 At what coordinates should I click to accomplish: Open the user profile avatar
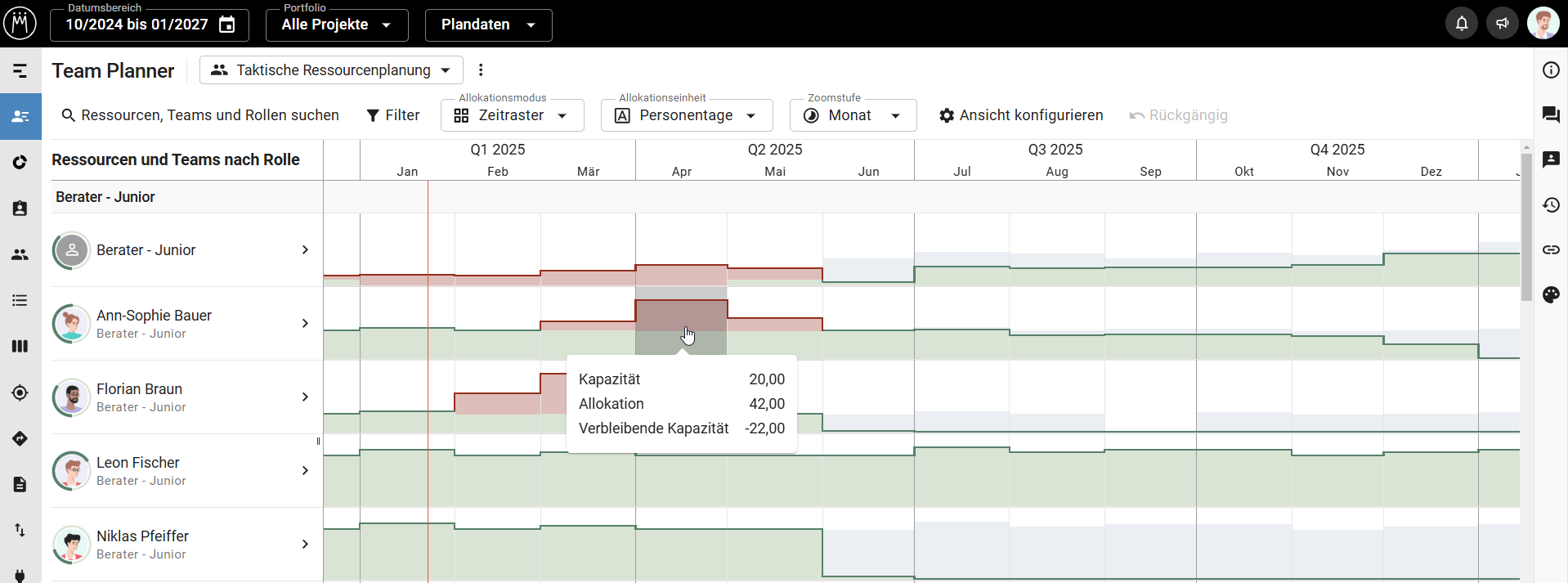(1543, 24)
